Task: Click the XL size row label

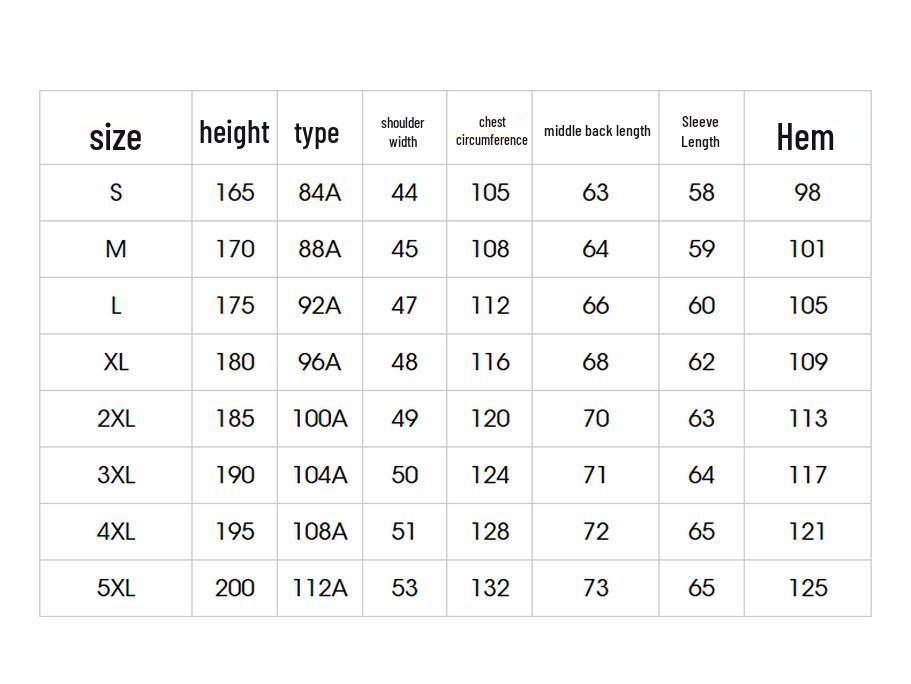Action: (116, 362)
